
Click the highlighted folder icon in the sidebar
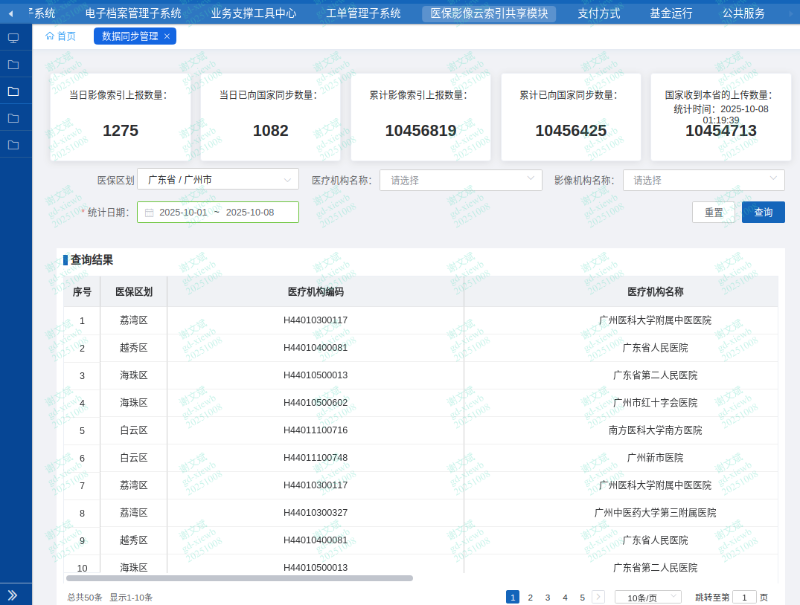click(13, 90)
